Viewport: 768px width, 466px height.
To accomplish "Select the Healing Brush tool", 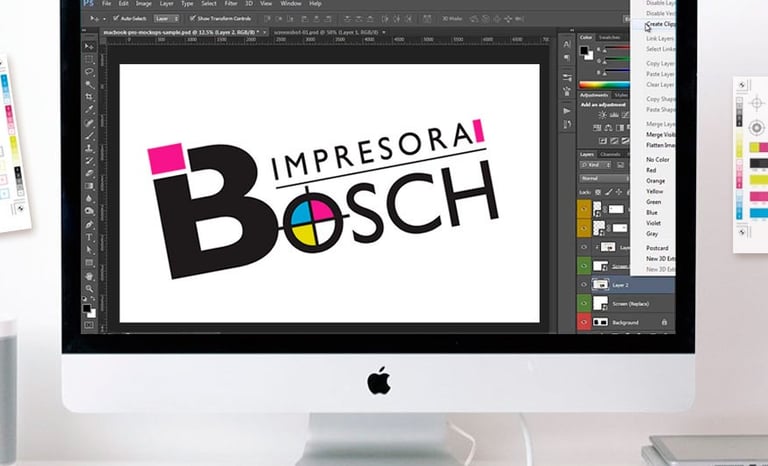I will pos(89,123).
